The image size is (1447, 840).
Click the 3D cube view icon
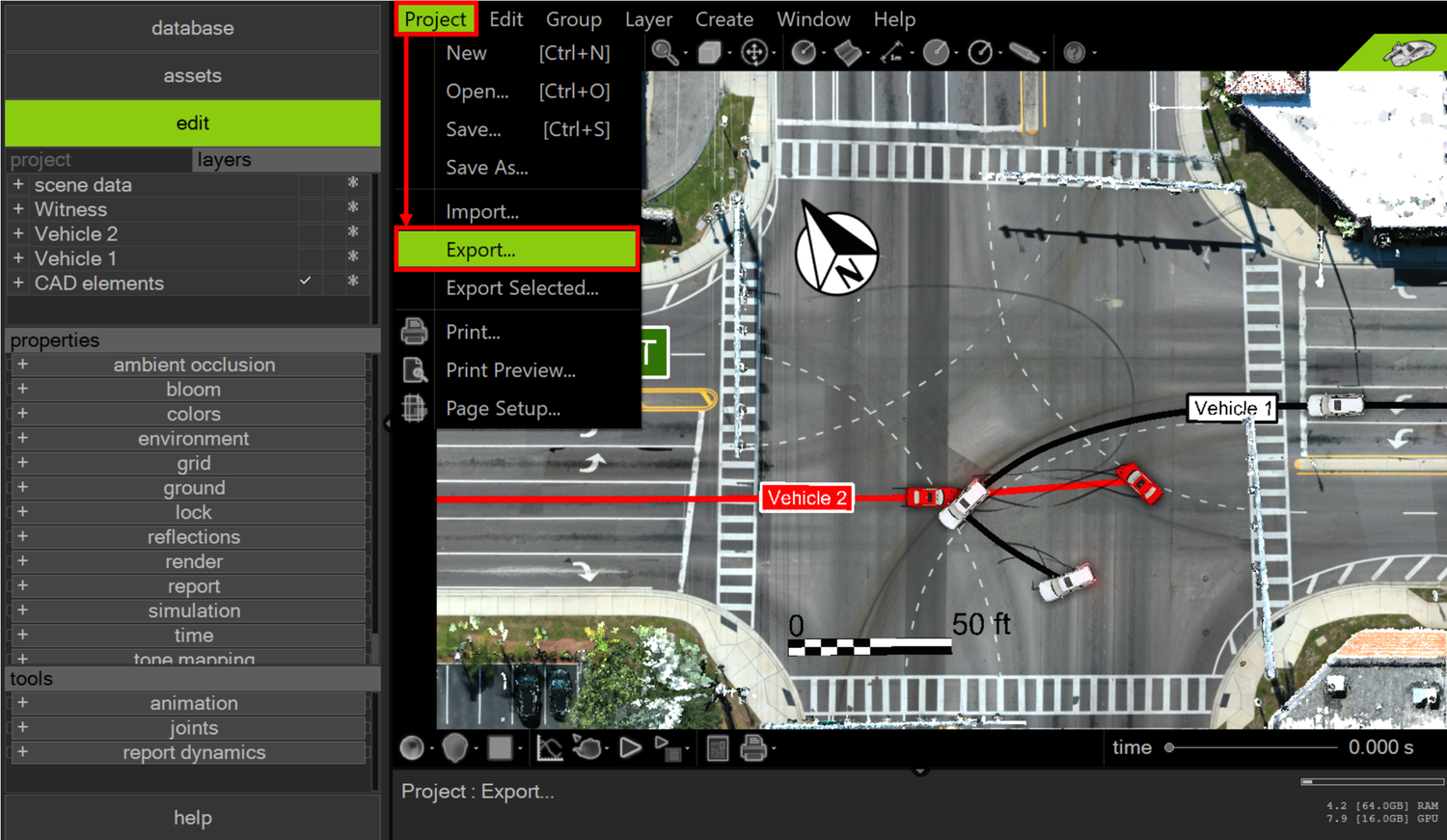[x=709, y=52]
